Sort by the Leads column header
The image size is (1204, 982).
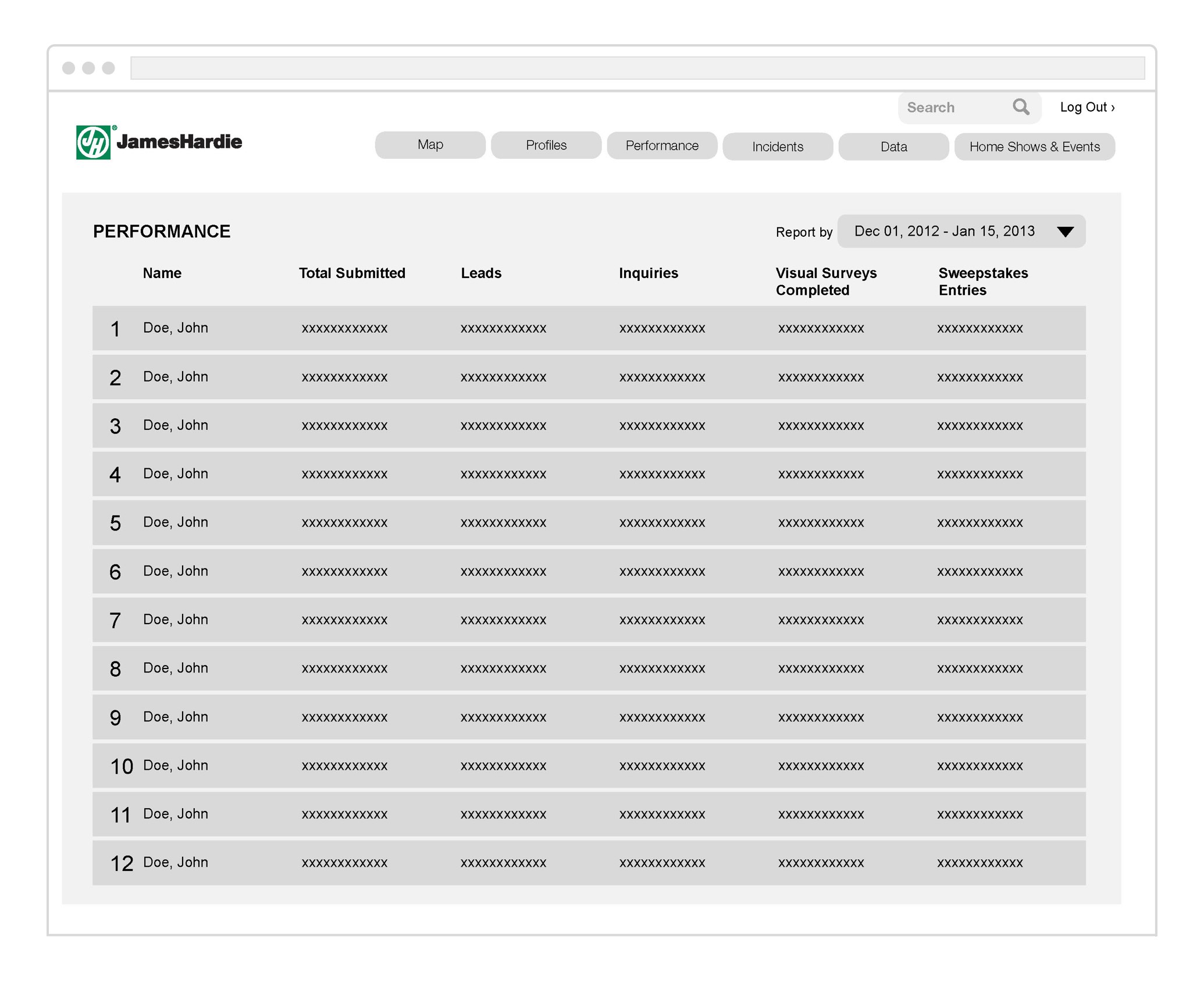click(x=481, y=273)
